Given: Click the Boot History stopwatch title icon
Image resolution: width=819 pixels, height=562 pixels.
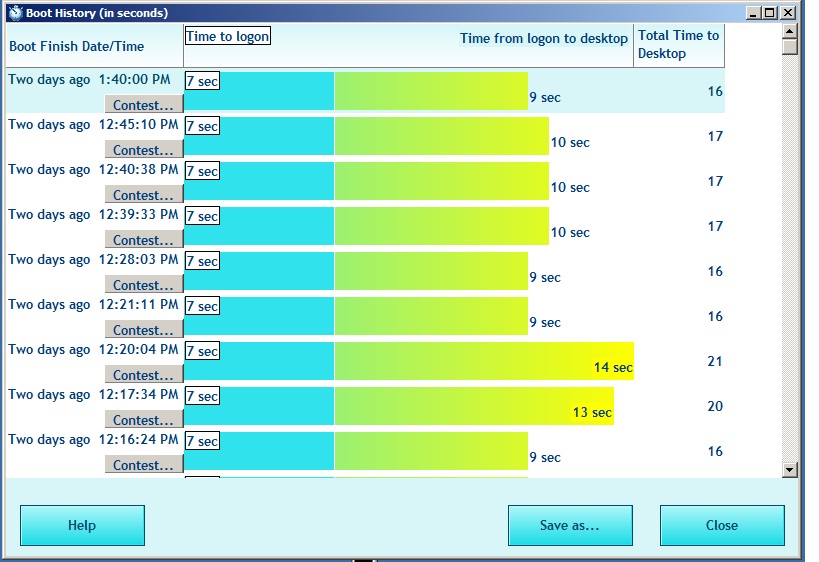Looking at the screenshot, I should [16, 13].
